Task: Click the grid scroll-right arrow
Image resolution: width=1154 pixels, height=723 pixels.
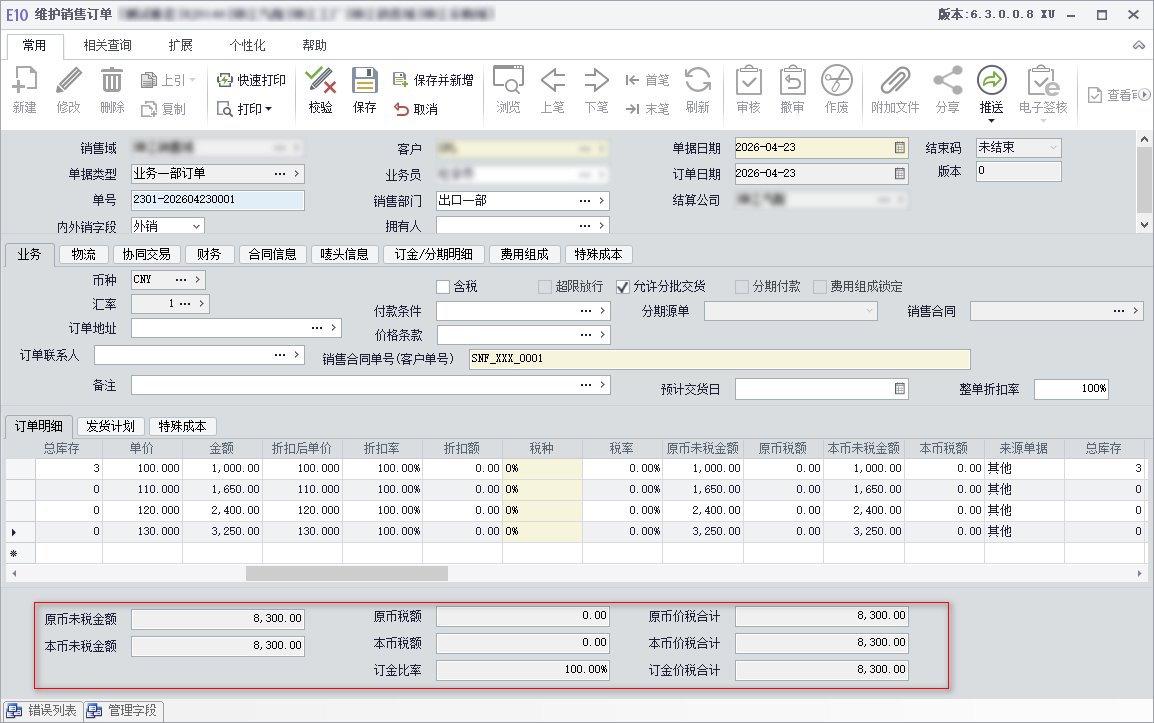Action: point(1139,573)
